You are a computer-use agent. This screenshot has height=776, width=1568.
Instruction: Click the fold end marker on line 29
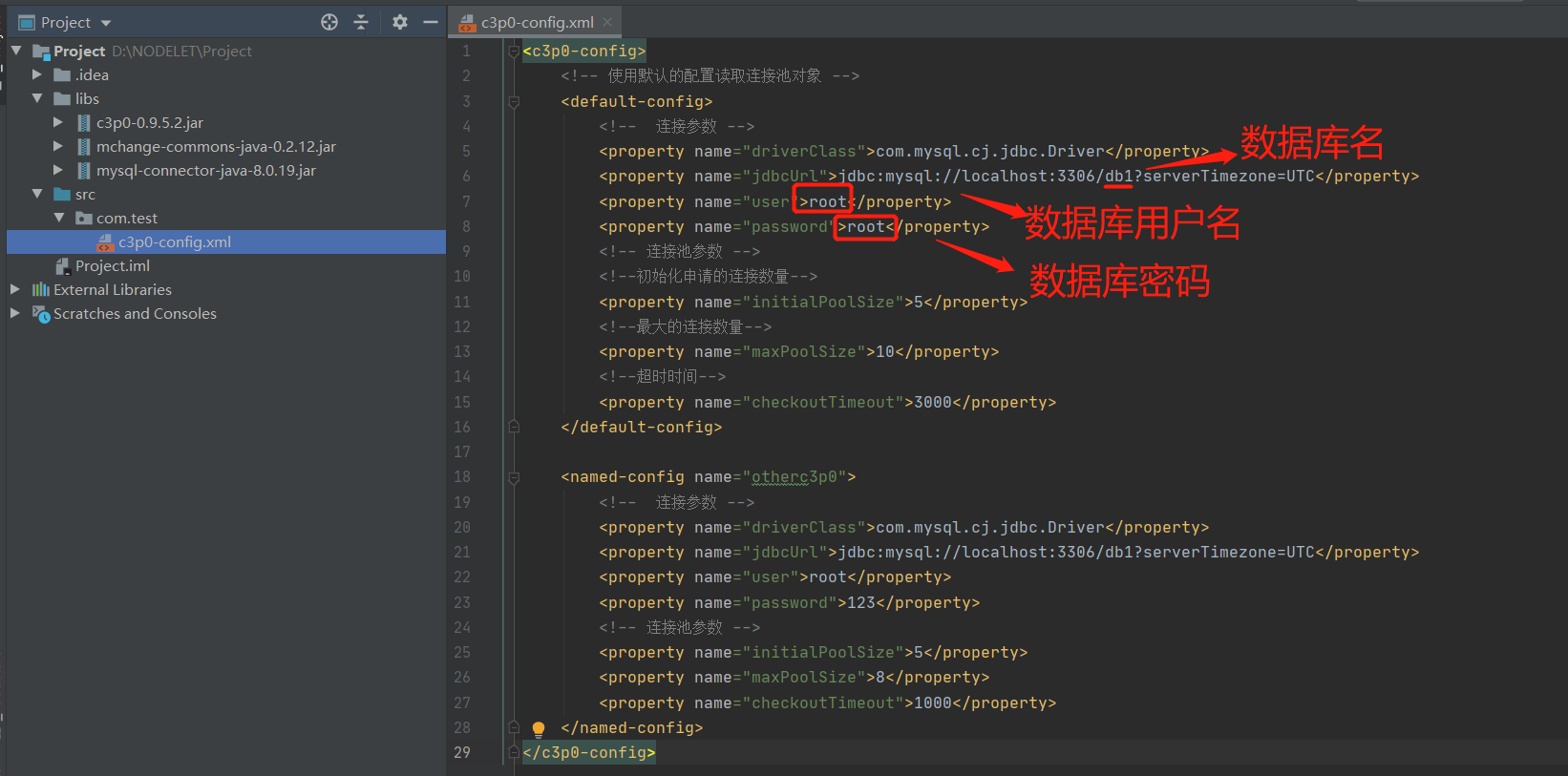tap(514, 752)
